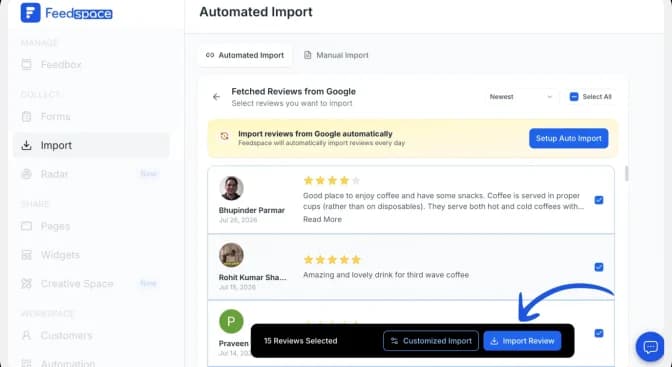Click the Widgets icon

[x=27, y=255]
